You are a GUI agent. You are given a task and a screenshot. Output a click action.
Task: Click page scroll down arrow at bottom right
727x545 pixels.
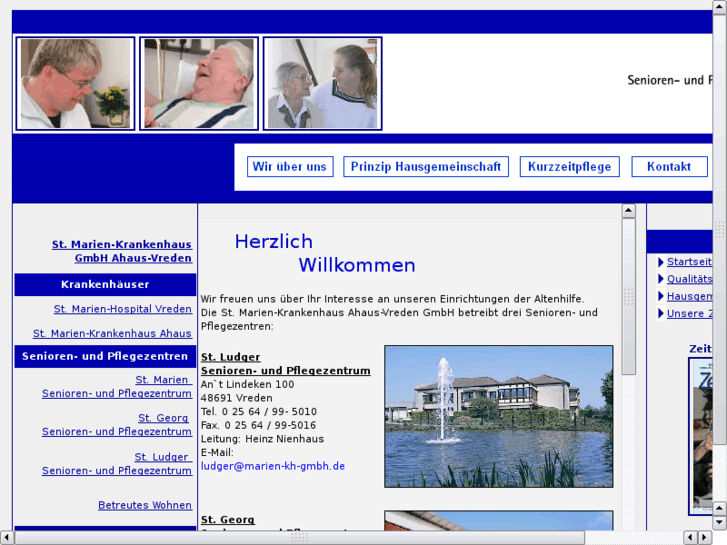coord(720,523)
